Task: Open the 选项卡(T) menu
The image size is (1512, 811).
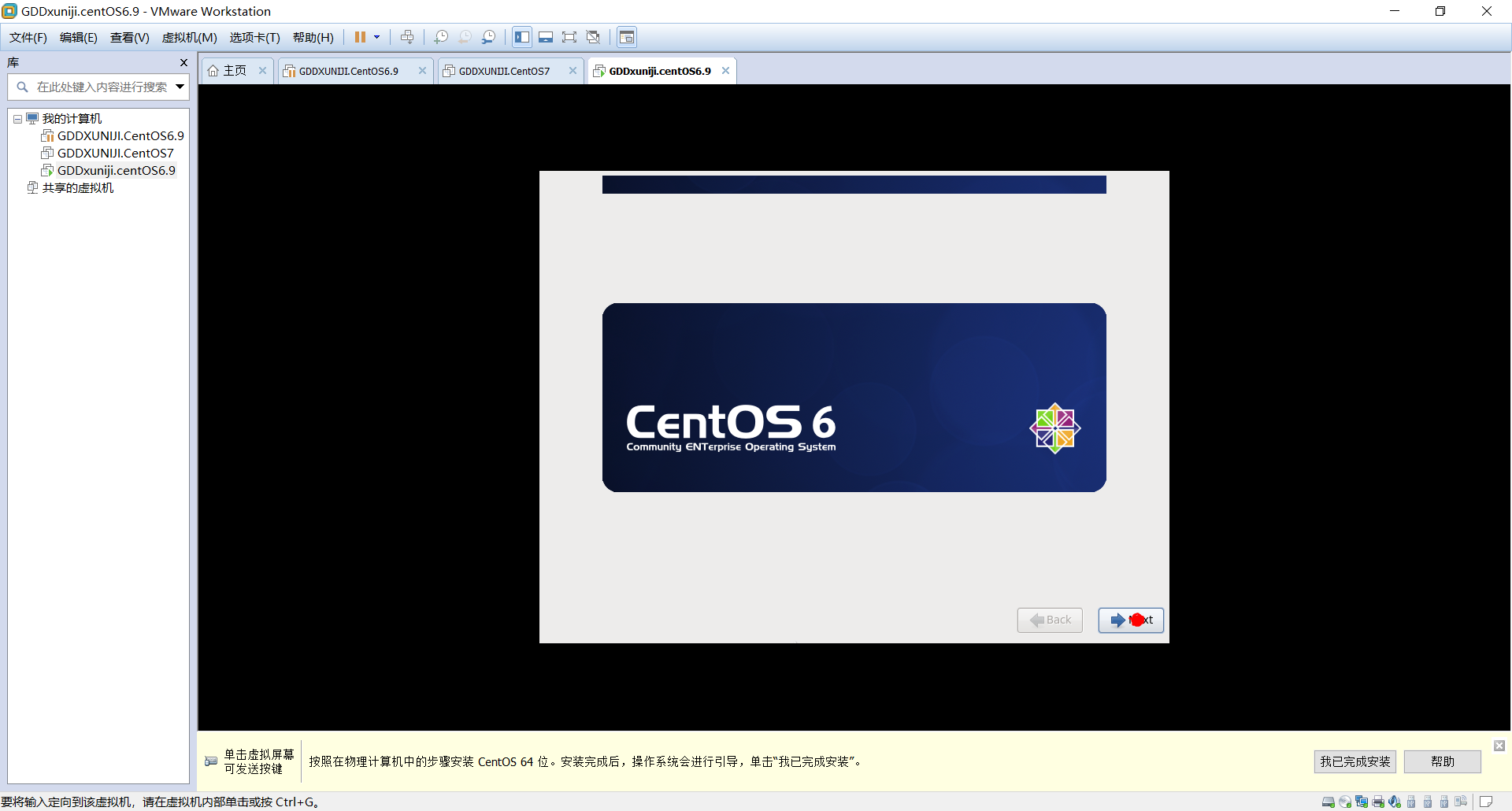Action: (x=254, y=37)
